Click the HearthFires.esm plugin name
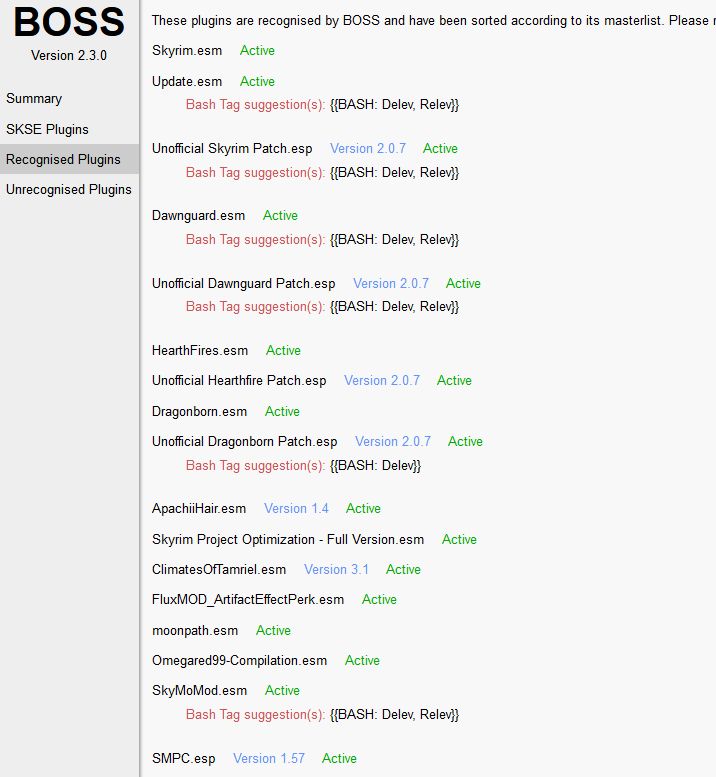 [200, 350]
